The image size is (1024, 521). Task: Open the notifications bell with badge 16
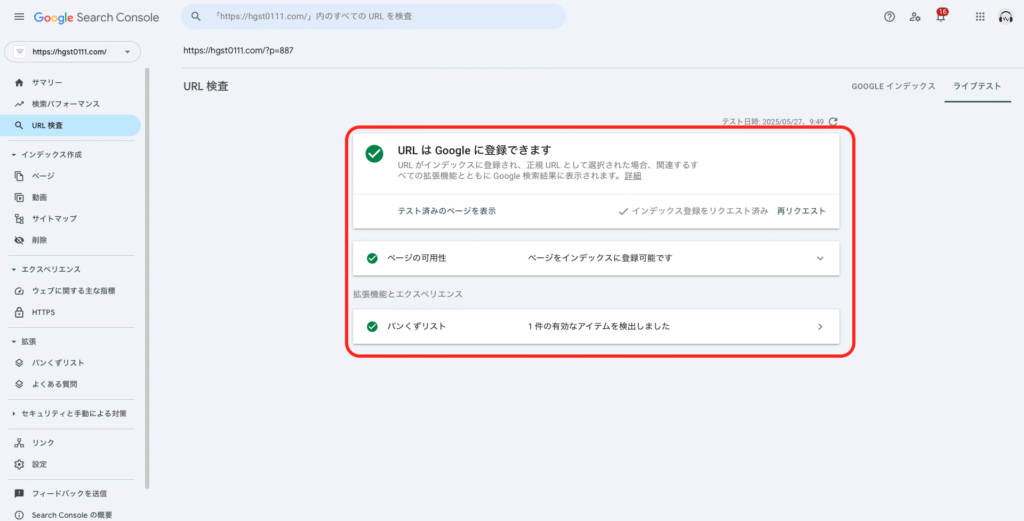(x=941, y=16)
